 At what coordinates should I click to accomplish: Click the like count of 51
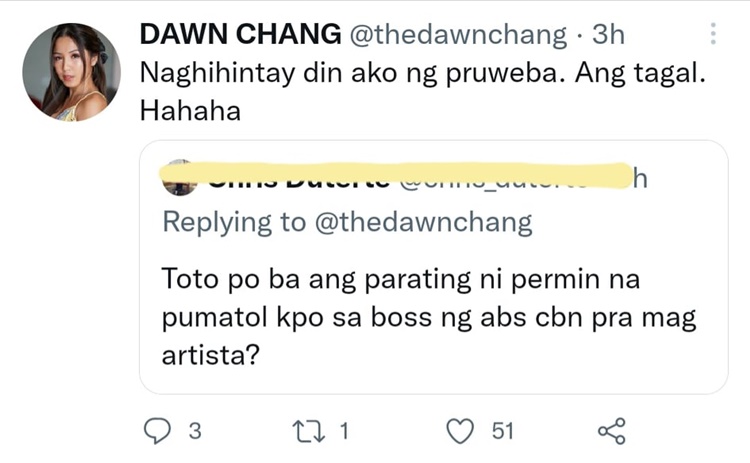click(x=502, y=432)
